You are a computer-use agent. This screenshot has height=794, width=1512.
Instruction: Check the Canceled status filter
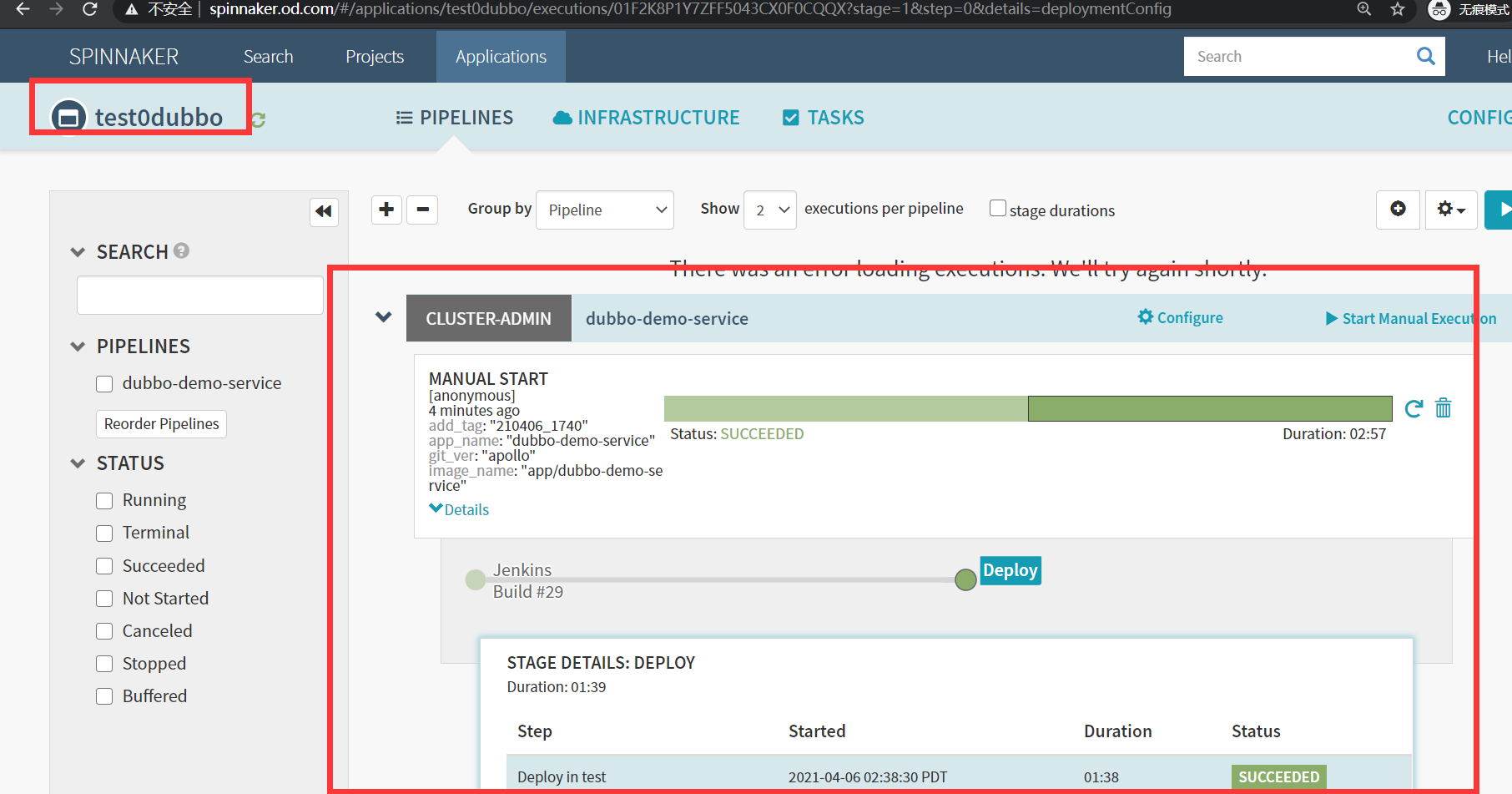(104, 631)
